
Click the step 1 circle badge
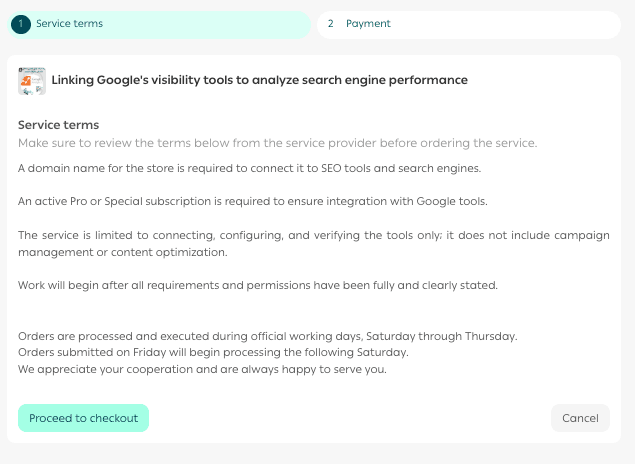click(x=23, y=24)
